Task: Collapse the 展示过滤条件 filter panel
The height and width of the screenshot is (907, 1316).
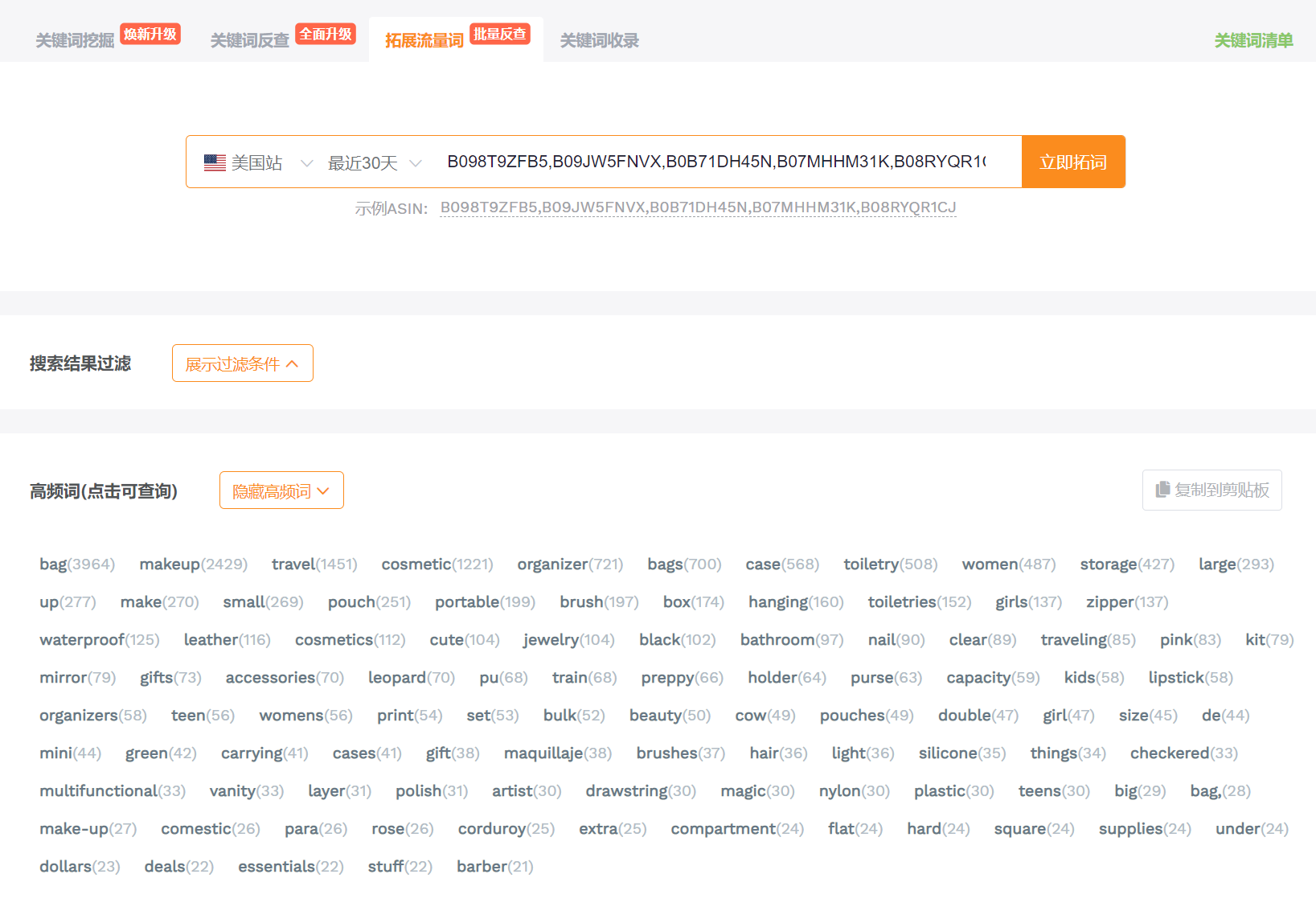Action: [242, 363]
